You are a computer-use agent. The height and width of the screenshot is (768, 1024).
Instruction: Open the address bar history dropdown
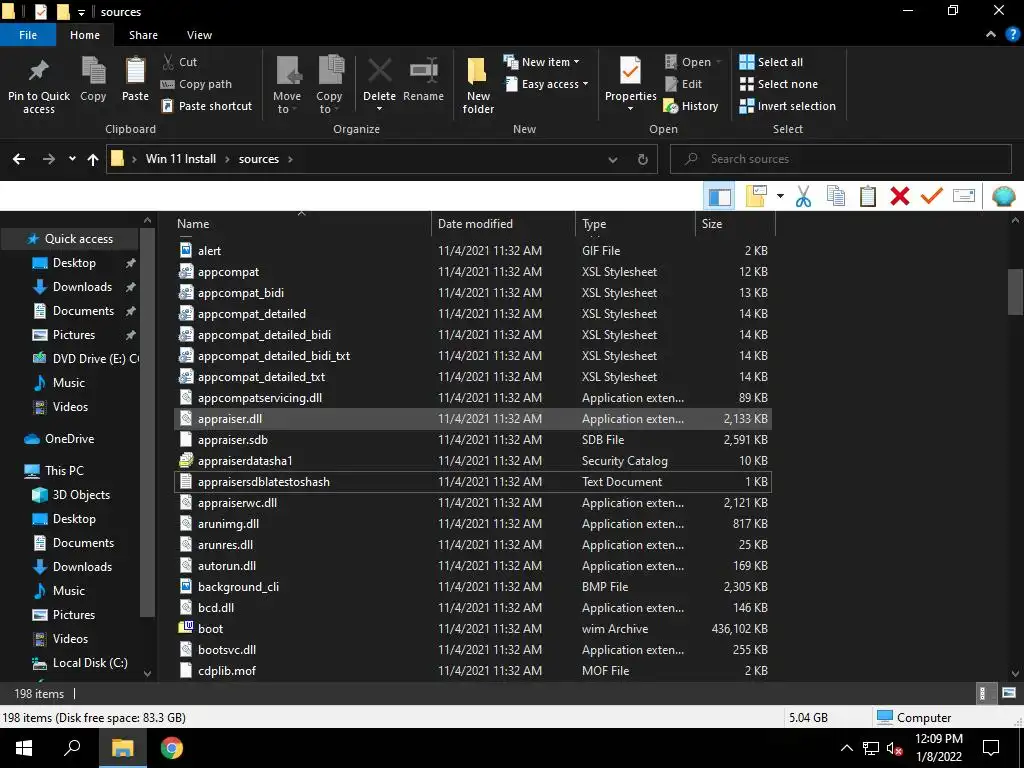(613, 159)
